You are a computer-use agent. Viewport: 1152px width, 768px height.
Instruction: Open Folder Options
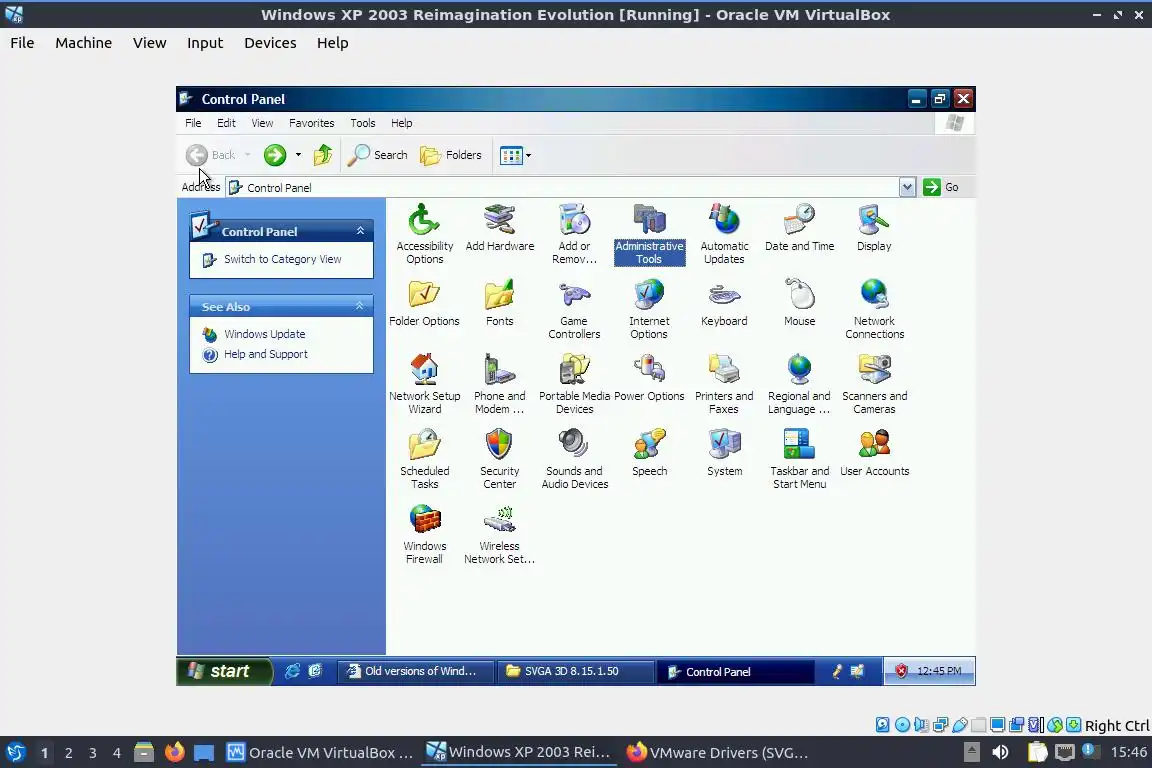click(425, 303)
